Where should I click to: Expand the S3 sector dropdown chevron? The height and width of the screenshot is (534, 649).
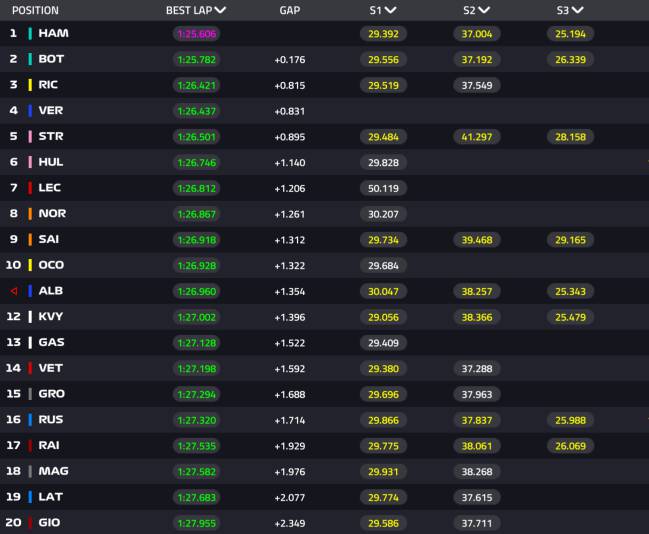pyautogui.click(x=577, y=10)
